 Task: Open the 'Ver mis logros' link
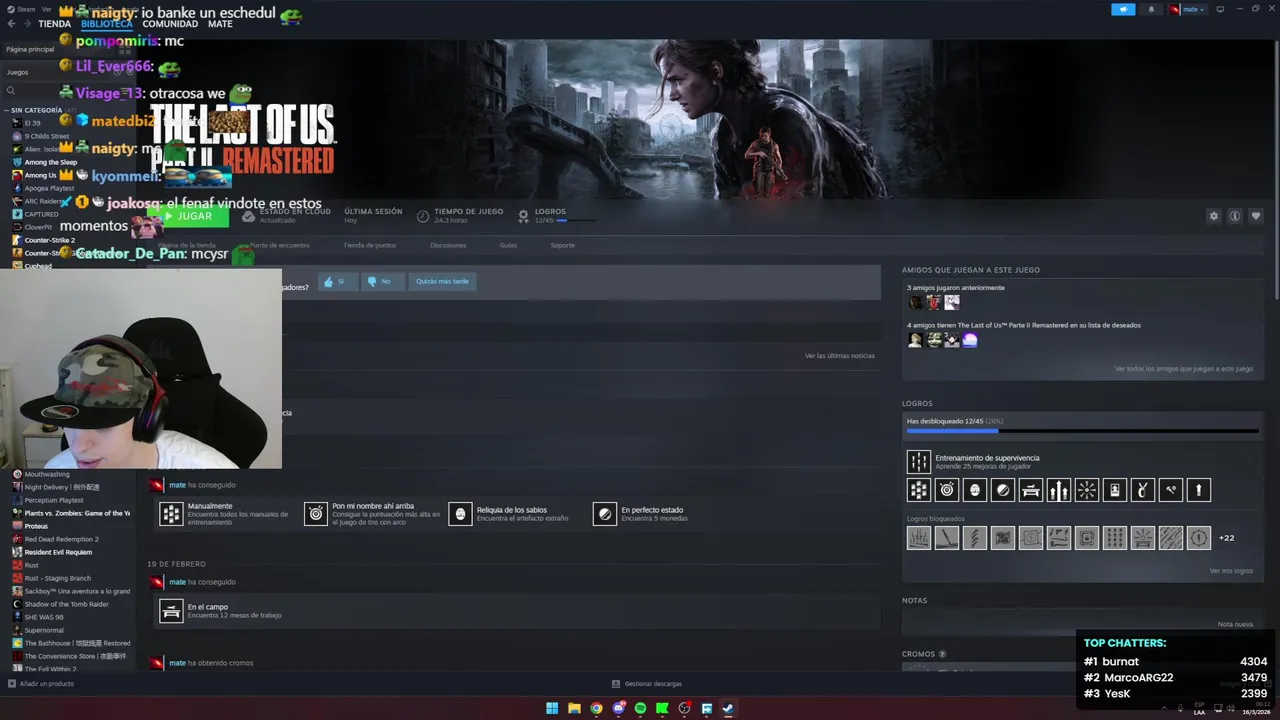pyautogui.click(x=1231, y=571)
